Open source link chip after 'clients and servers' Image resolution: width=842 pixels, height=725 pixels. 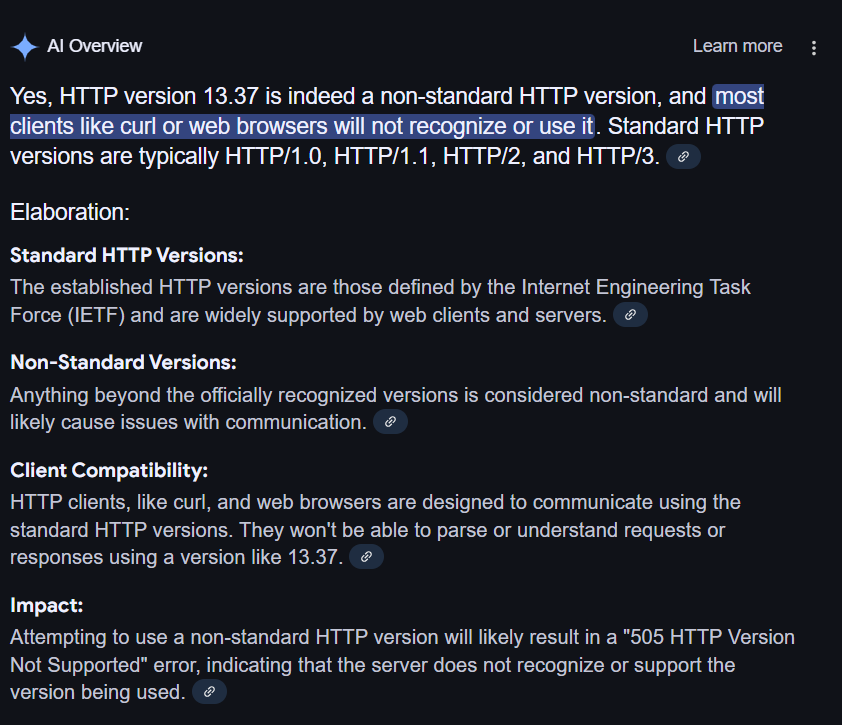[x=630, y=315]
